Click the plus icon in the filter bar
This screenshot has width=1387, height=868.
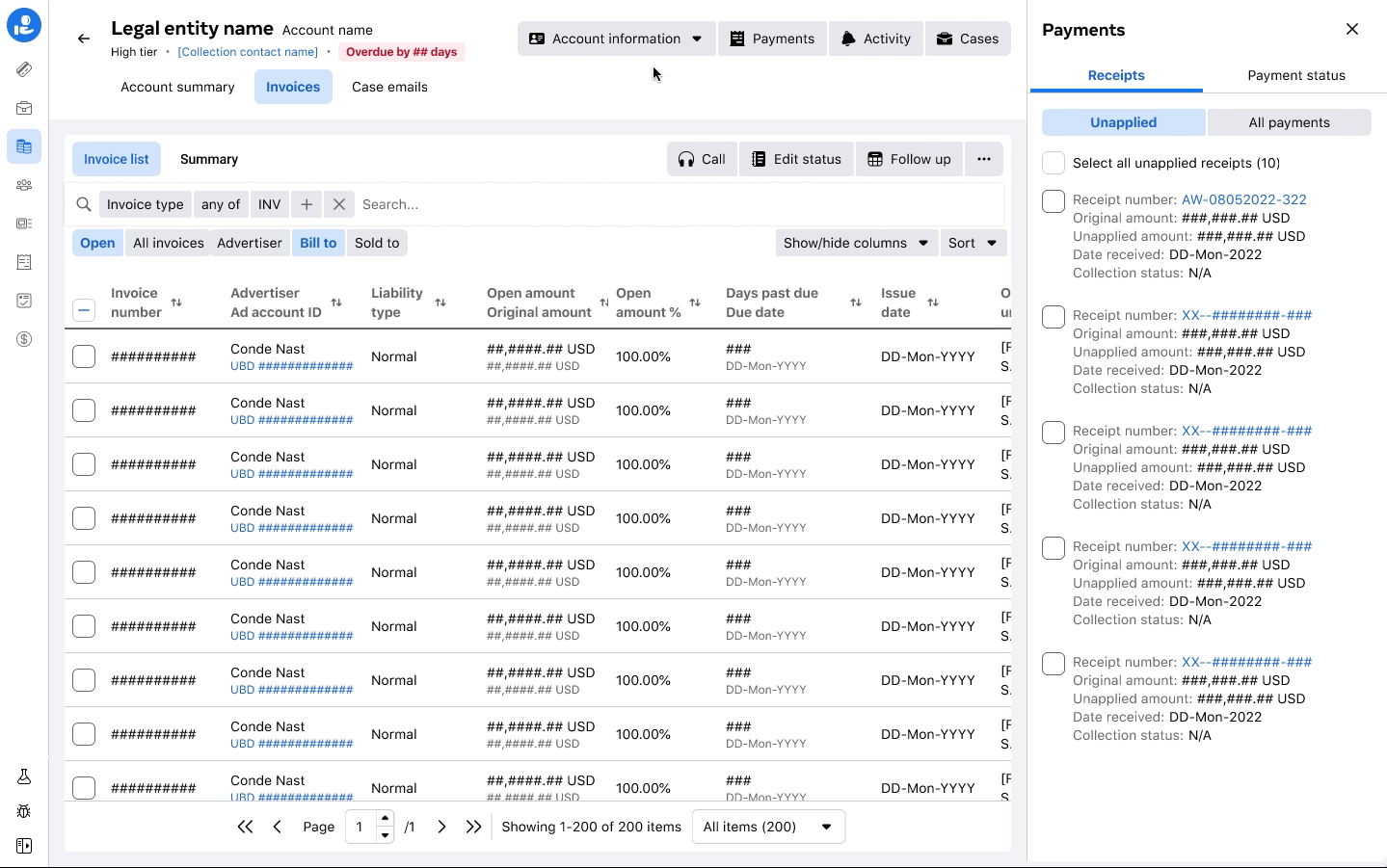coord(307,204)
